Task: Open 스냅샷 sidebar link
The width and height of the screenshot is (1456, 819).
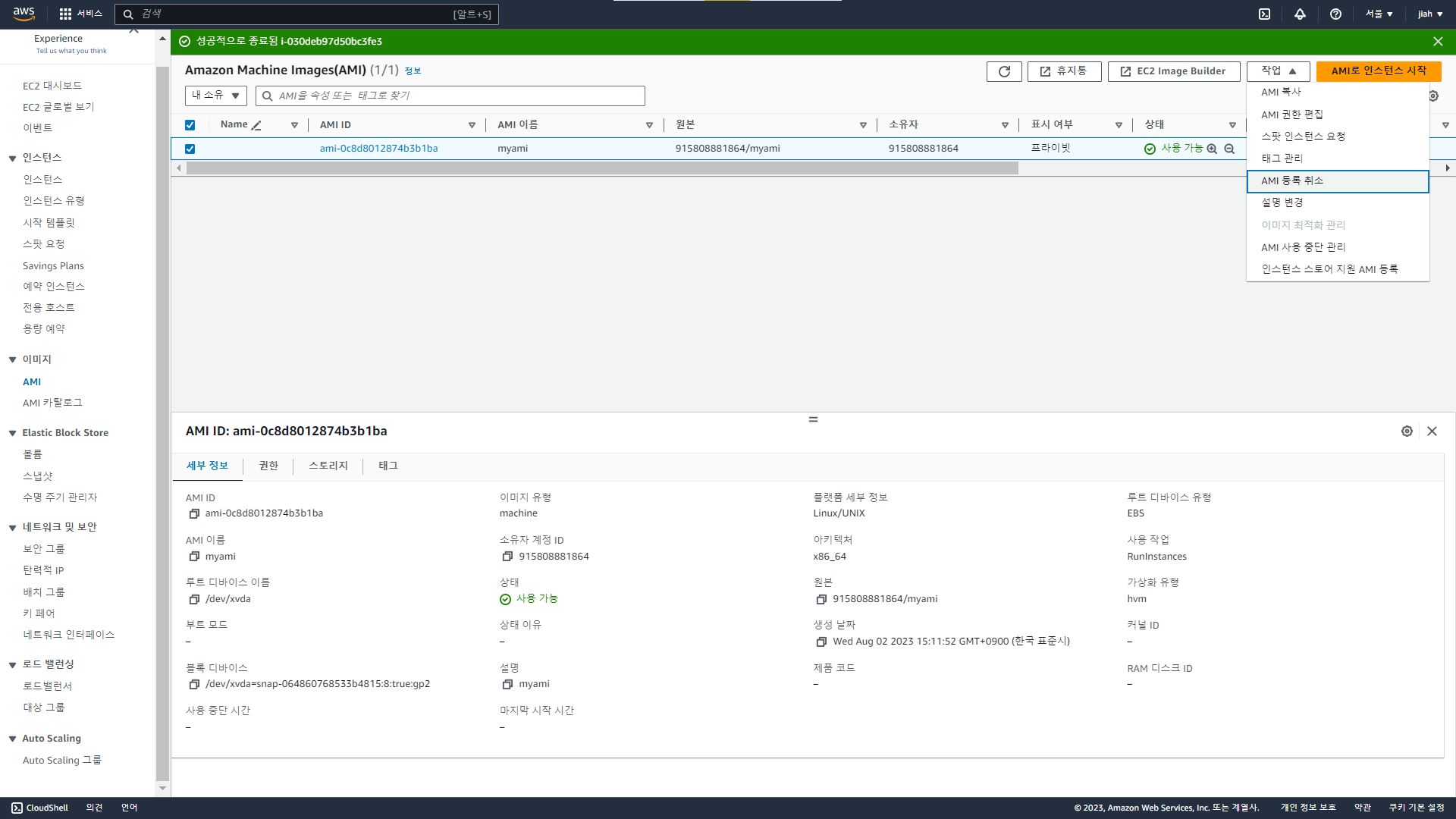Action: [x=38, y=476]
